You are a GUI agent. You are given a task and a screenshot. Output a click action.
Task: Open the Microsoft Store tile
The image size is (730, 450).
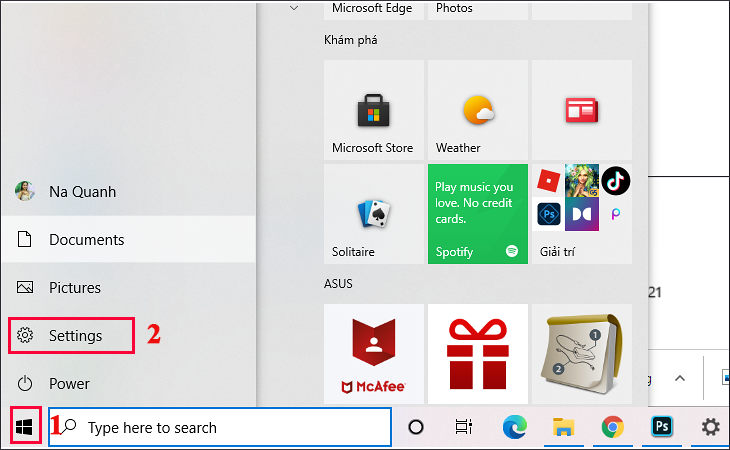373,110
